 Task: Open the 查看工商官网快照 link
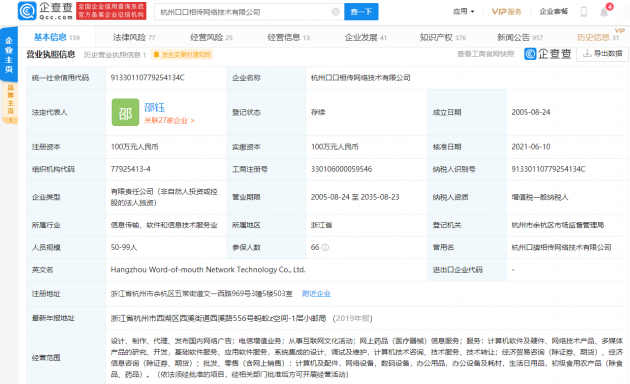click(x=485, y=54)
